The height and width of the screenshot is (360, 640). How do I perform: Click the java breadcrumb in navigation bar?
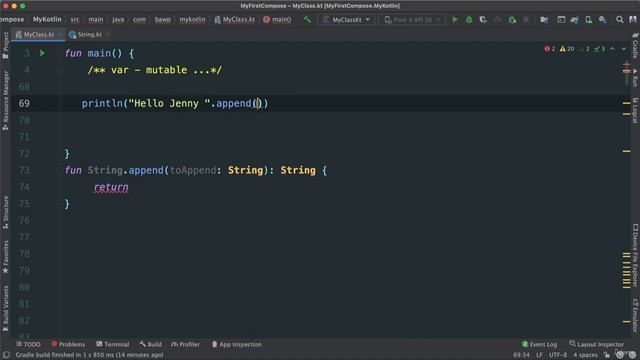point(118,19)
